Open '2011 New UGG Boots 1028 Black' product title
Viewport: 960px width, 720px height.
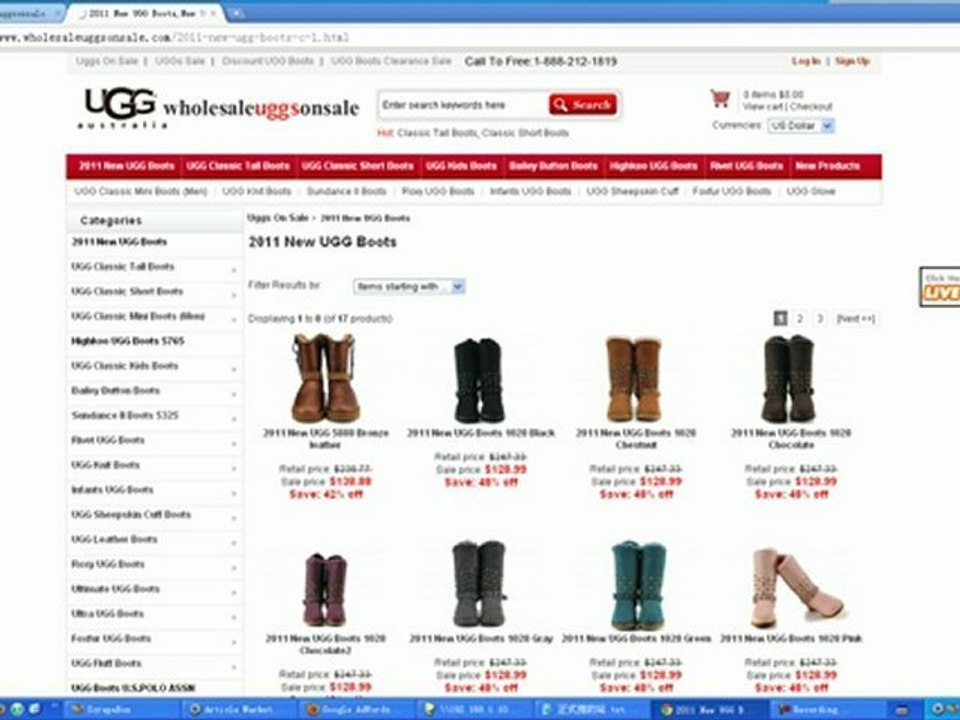pos(481,433)
